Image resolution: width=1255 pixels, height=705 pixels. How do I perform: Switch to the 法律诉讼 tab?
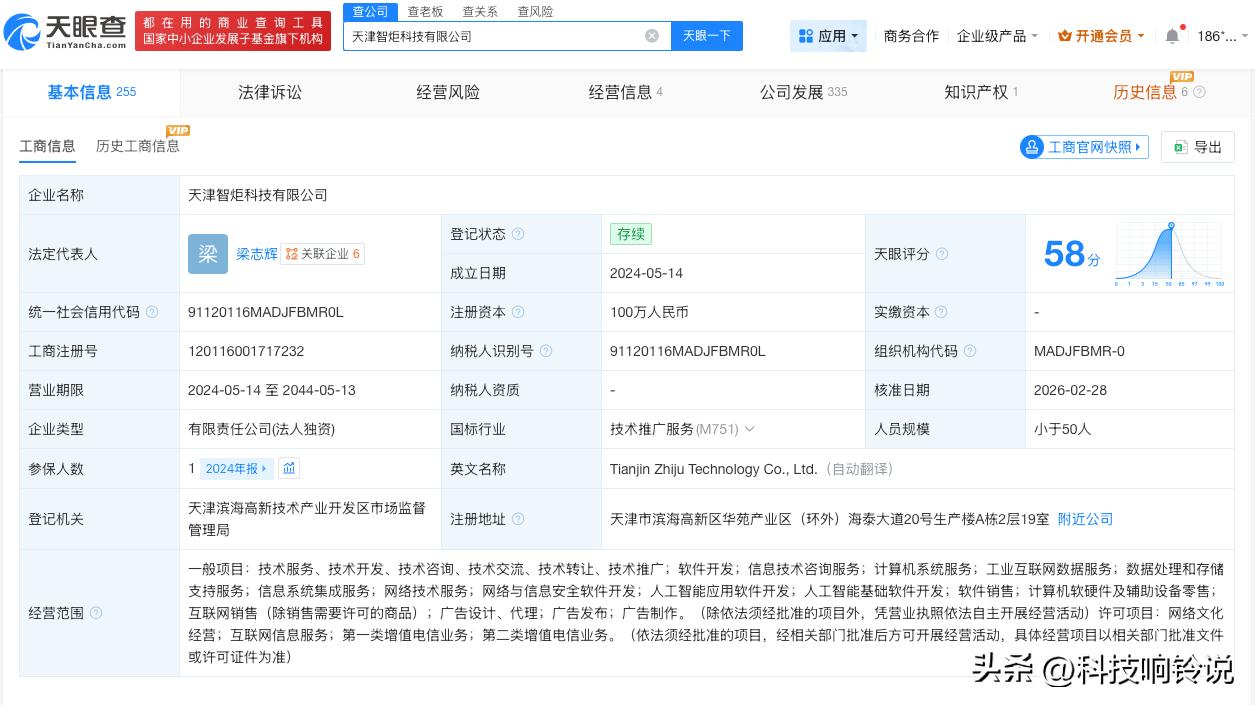coord(270,92)
